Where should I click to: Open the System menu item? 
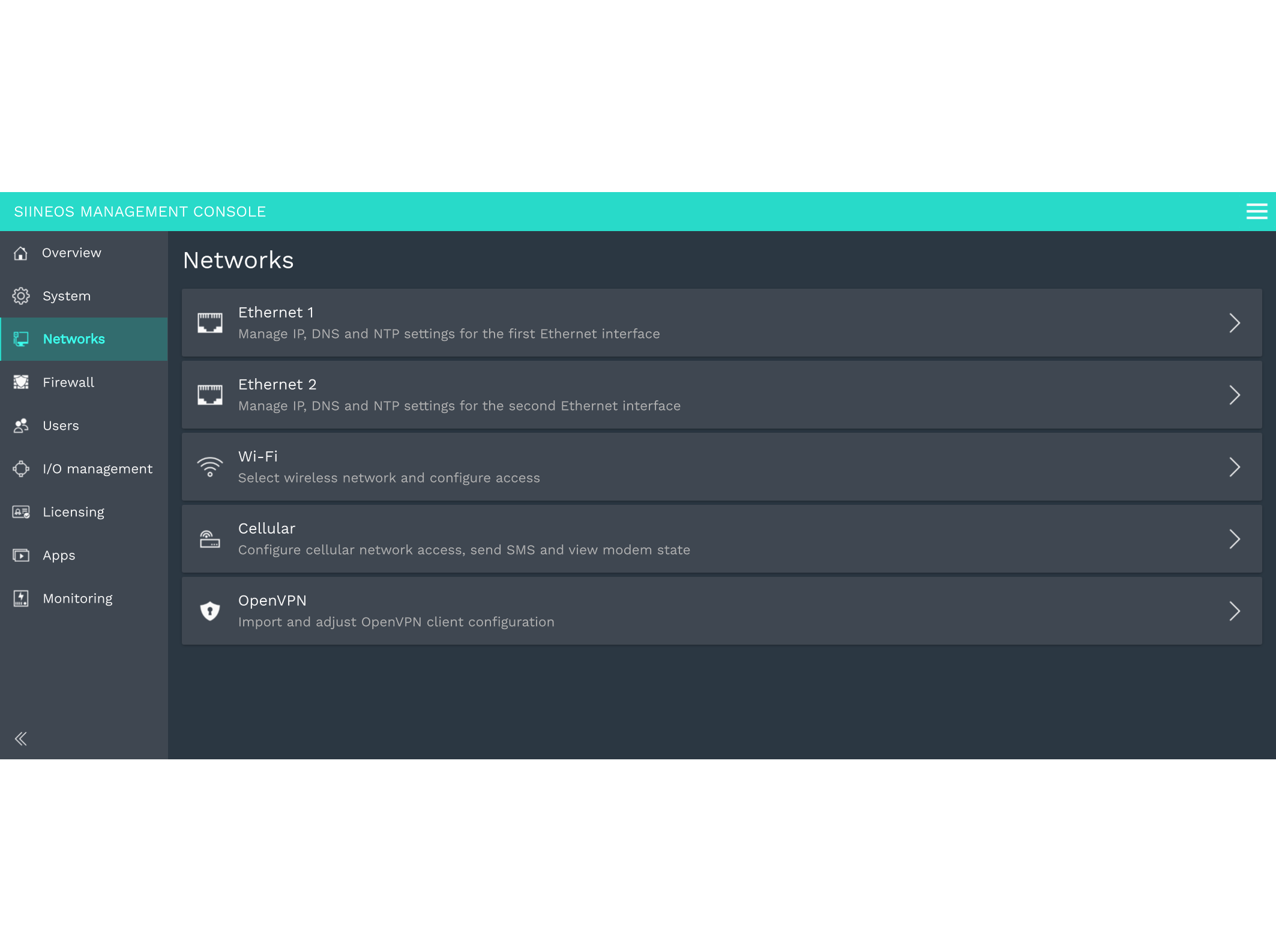(x=84, y=296)
